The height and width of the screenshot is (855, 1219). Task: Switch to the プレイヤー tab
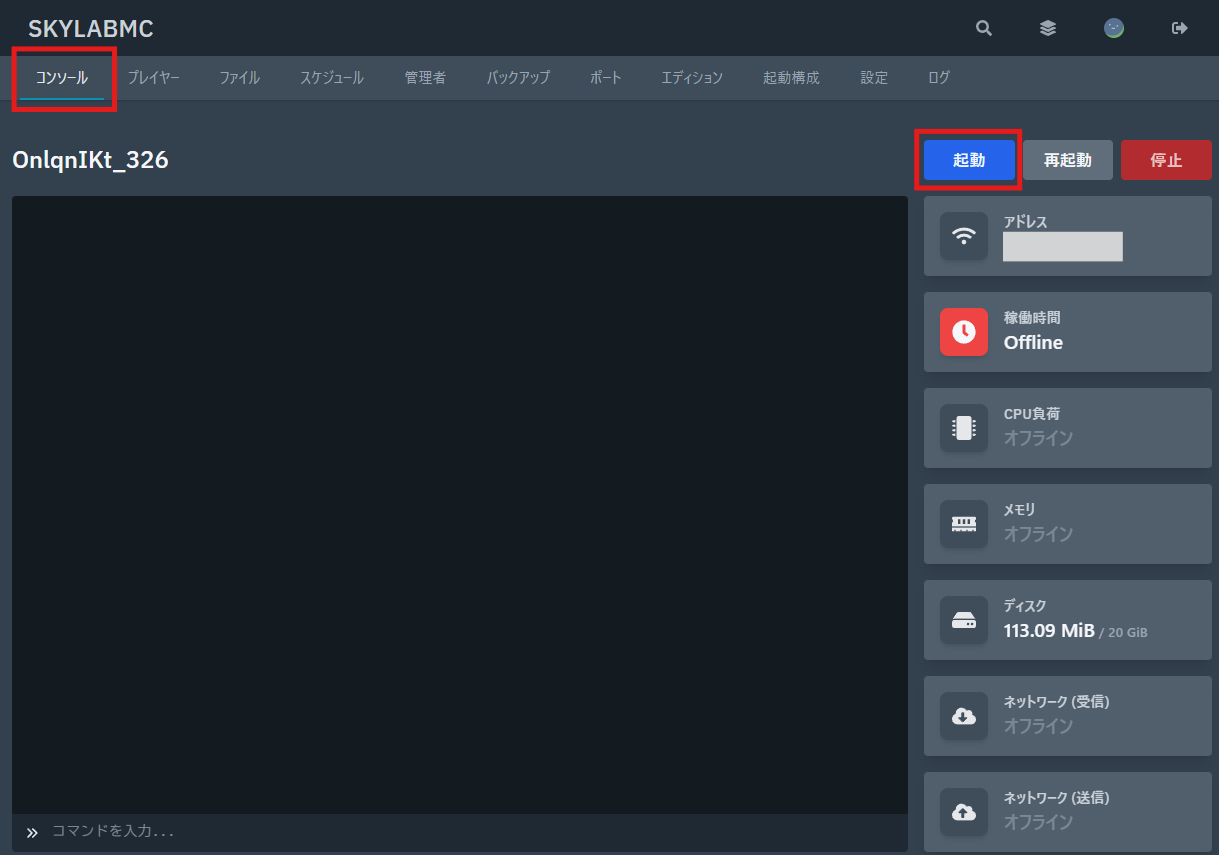[153, 78]
